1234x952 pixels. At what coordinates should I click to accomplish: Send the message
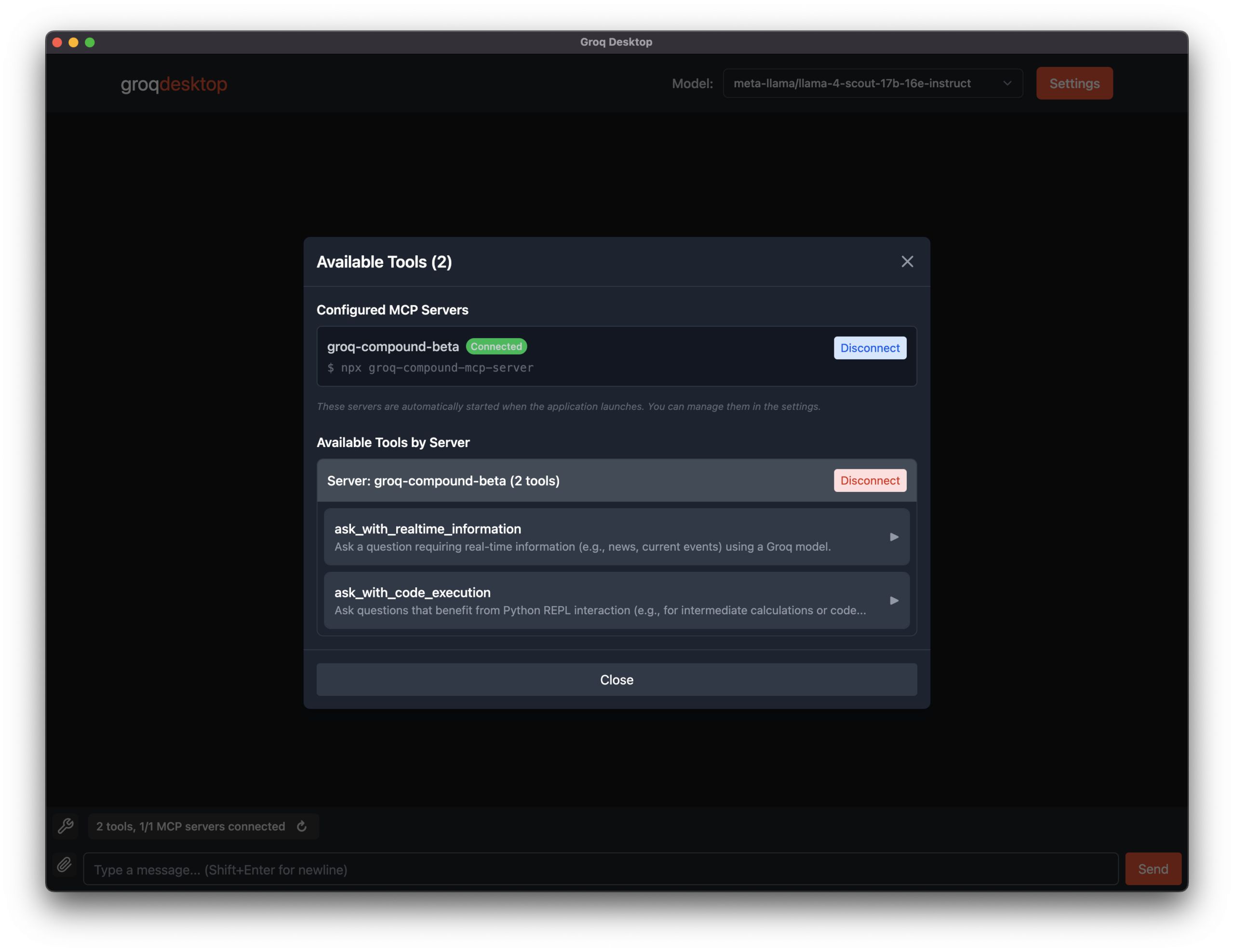click(1153, 869)
